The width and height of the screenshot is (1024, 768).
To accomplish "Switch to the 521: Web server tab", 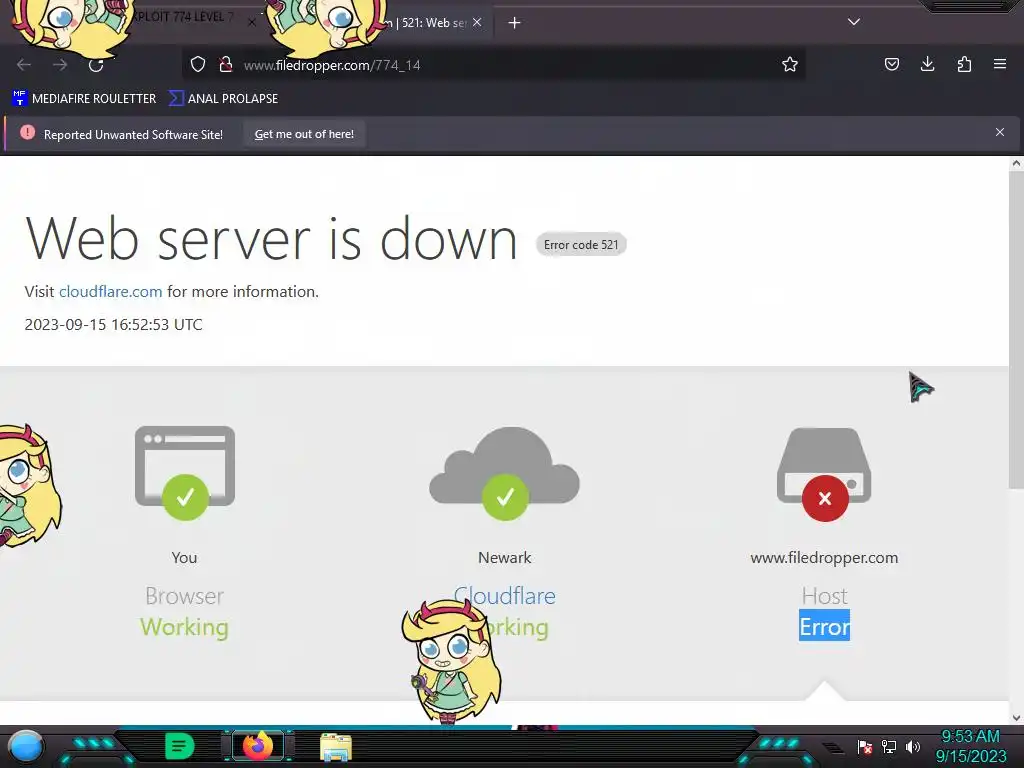I will click(x=424, y=23).
